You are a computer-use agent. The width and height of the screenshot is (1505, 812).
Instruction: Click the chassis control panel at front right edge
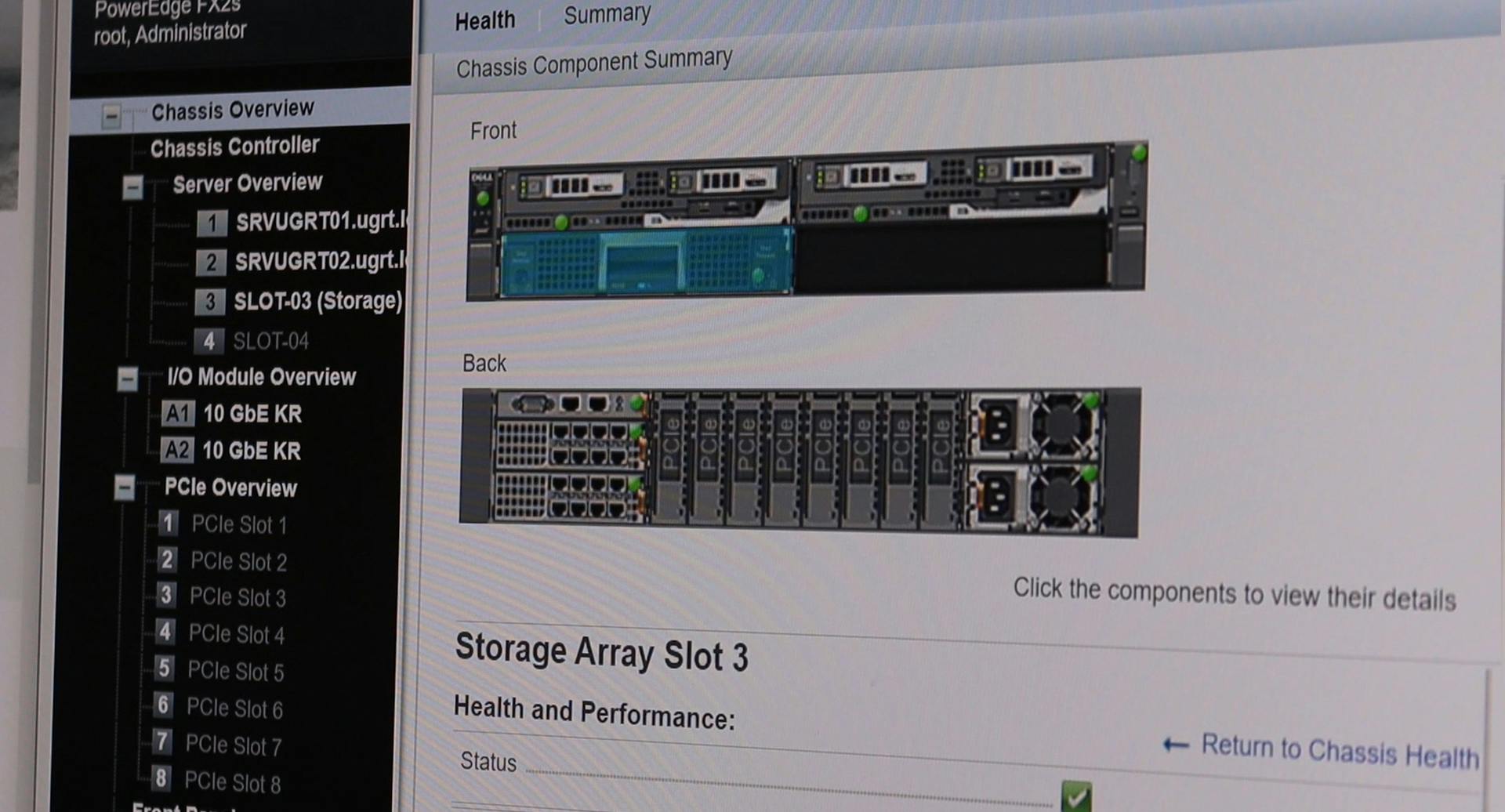tap(1130, 216)
